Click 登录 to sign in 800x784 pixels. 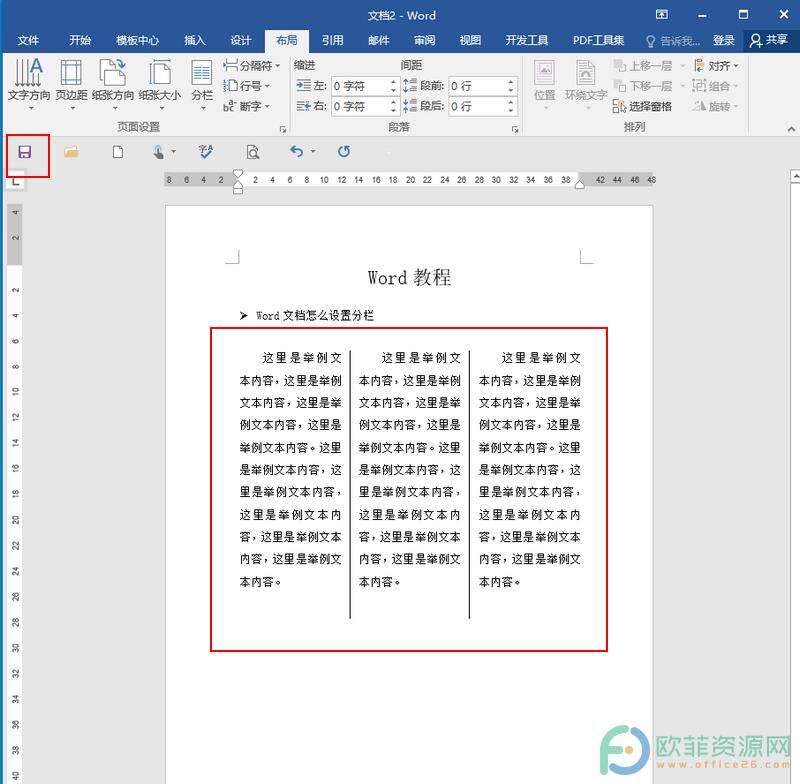click(x=723, y=40)
